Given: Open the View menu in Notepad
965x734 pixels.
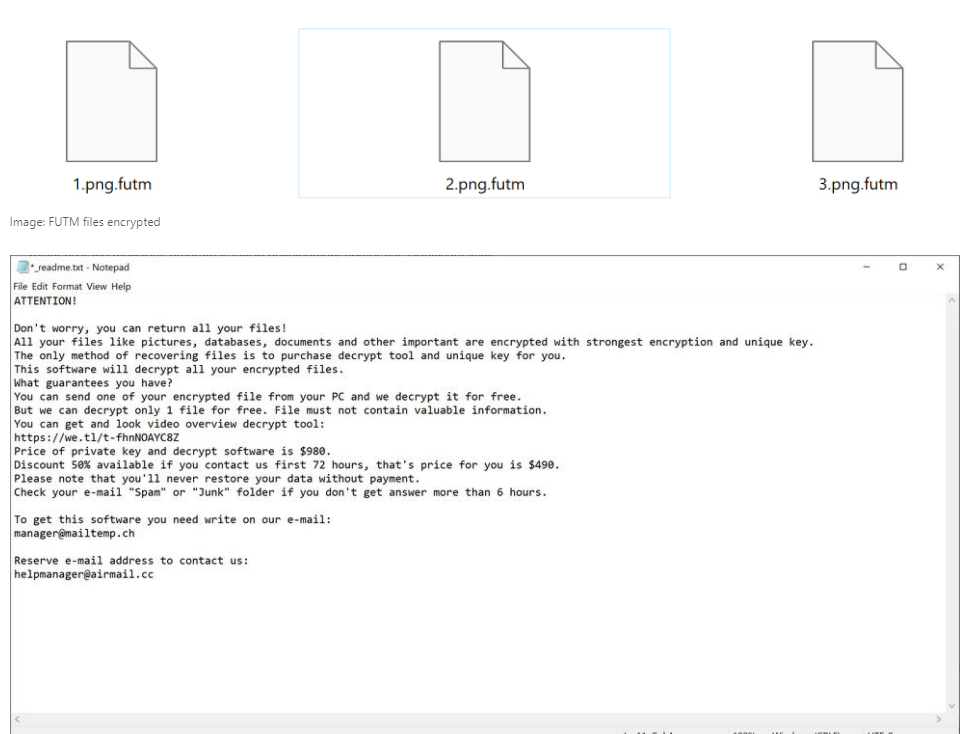Looking at the screenshot, I should click(x=96, y=286).
